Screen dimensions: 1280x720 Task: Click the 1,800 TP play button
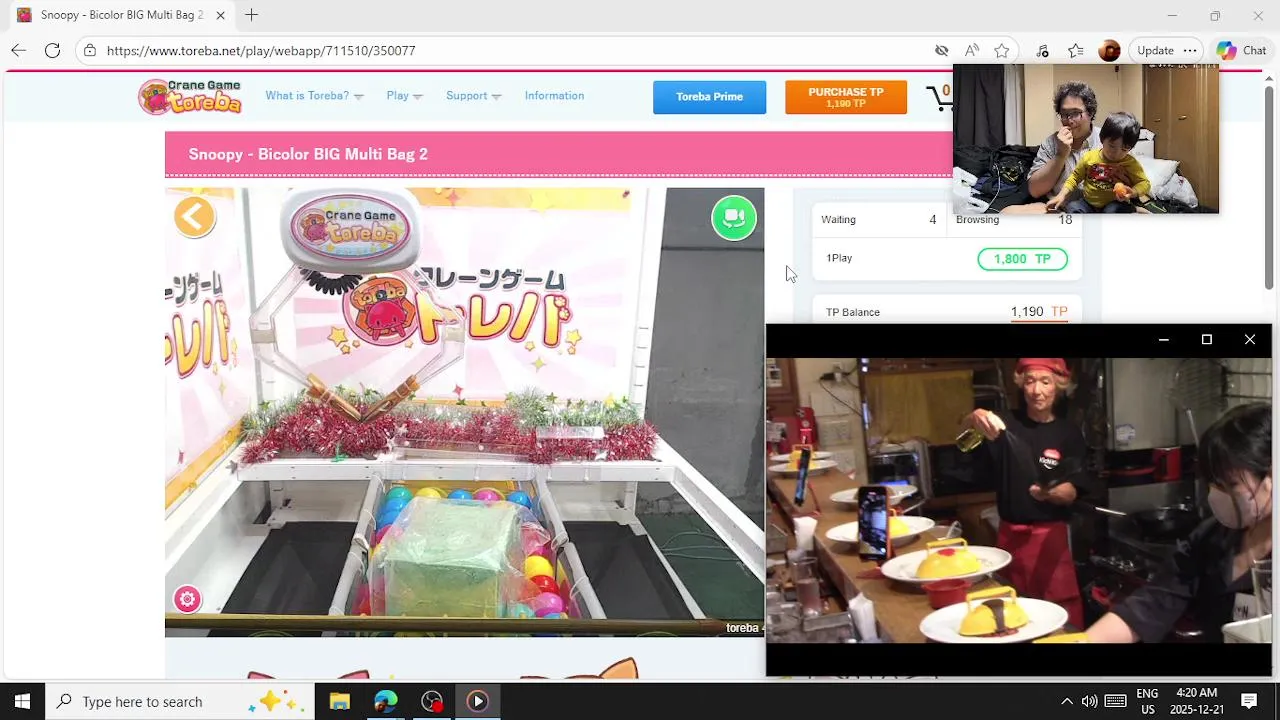pyautogui.click(x=1022, y=259)
